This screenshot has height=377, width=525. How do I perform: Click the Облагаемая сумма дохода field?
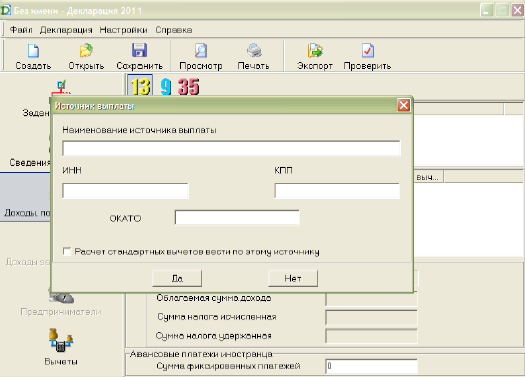(x=372, y=299)
